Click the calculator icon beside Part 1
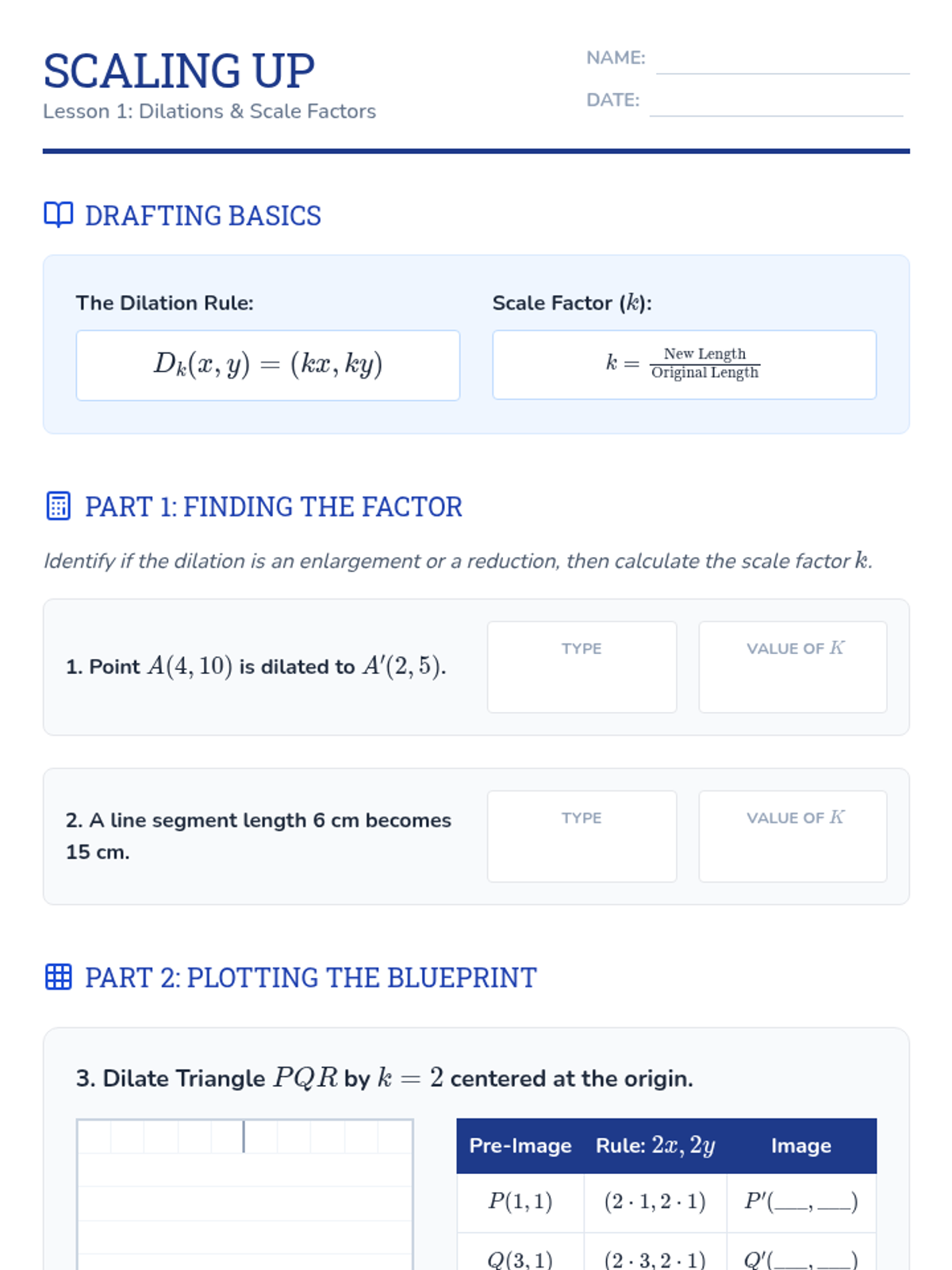 click(59, 506)
